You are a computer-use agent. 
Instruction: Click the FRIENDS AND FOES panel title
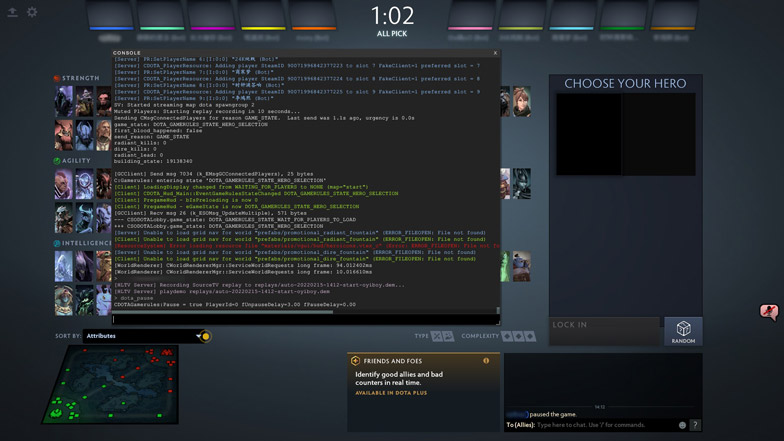click(x=392, y=361)
